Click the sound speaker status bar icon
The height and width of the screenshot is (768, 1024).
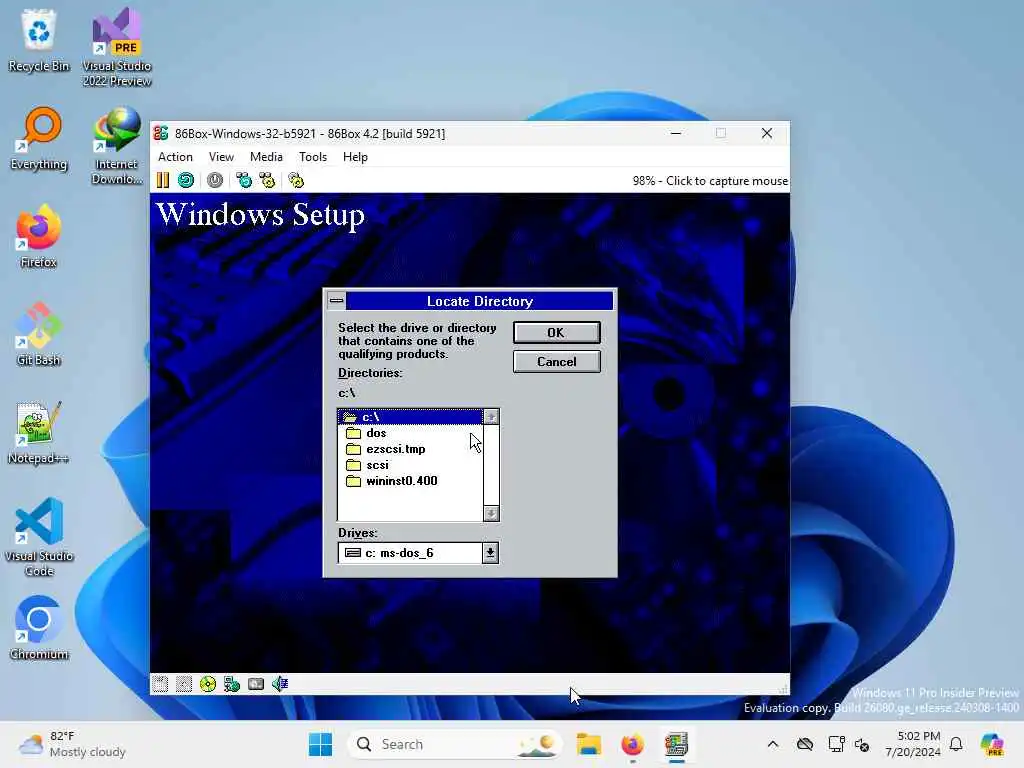click(x=280, y=684)
